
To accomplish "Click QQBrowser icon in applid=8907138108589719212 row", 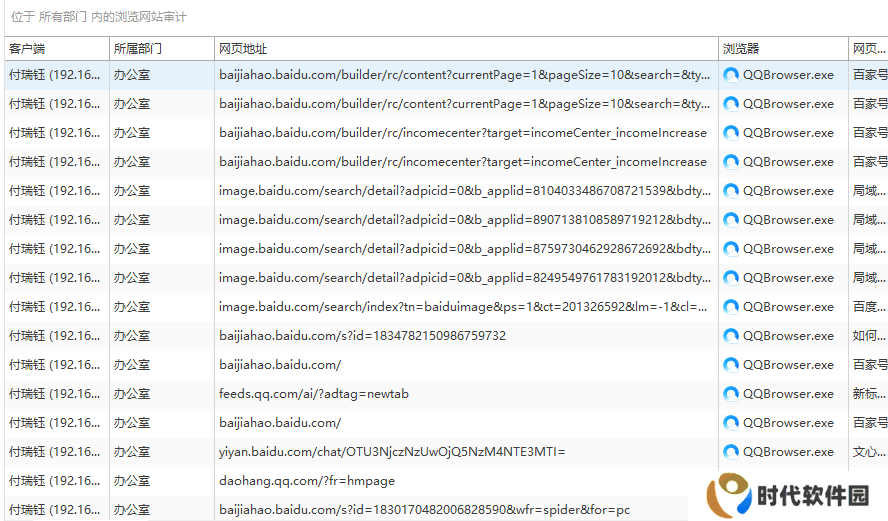I will 731,220.
